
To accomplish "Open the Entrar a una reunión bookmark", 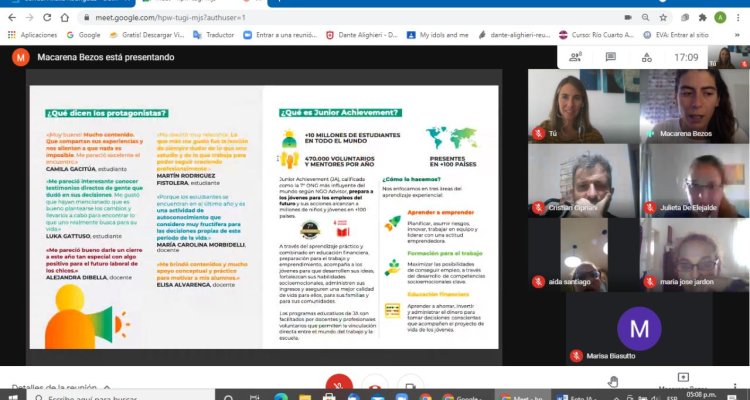I will [280, 35].
